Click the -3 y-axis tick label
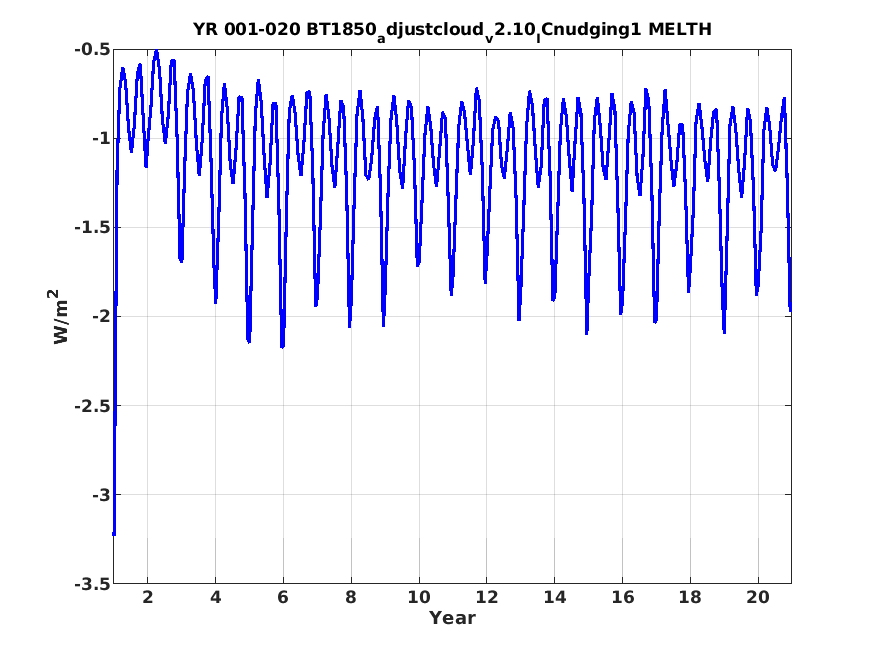Screen dimensions: 875x656 [100, 494]
